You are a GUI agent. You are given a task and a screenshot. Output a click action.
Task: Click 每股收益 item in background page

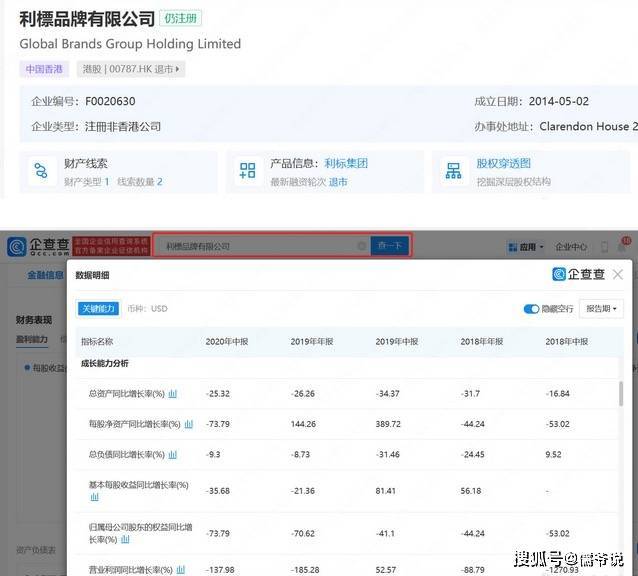(46, 368)
